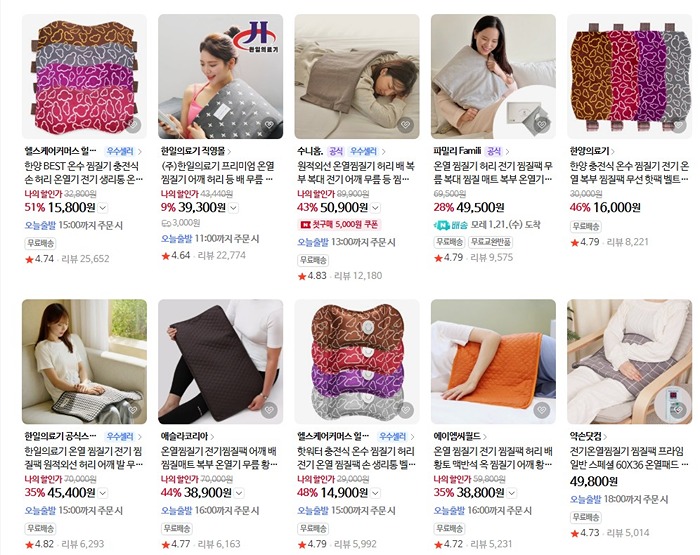This screenshot has height=555, width=700.
Task: Click the heart icon on the 애슬라코리아 brown pad
Action: tap(269, 410)
